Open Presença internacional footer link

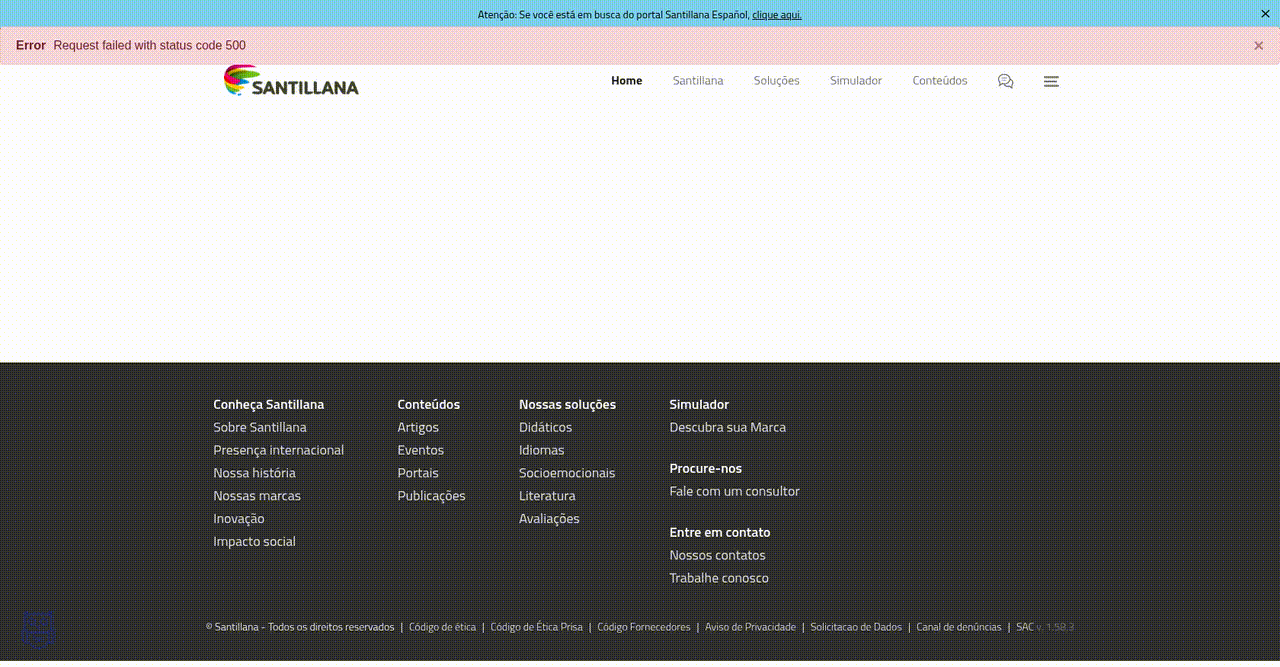coord(279,450)
